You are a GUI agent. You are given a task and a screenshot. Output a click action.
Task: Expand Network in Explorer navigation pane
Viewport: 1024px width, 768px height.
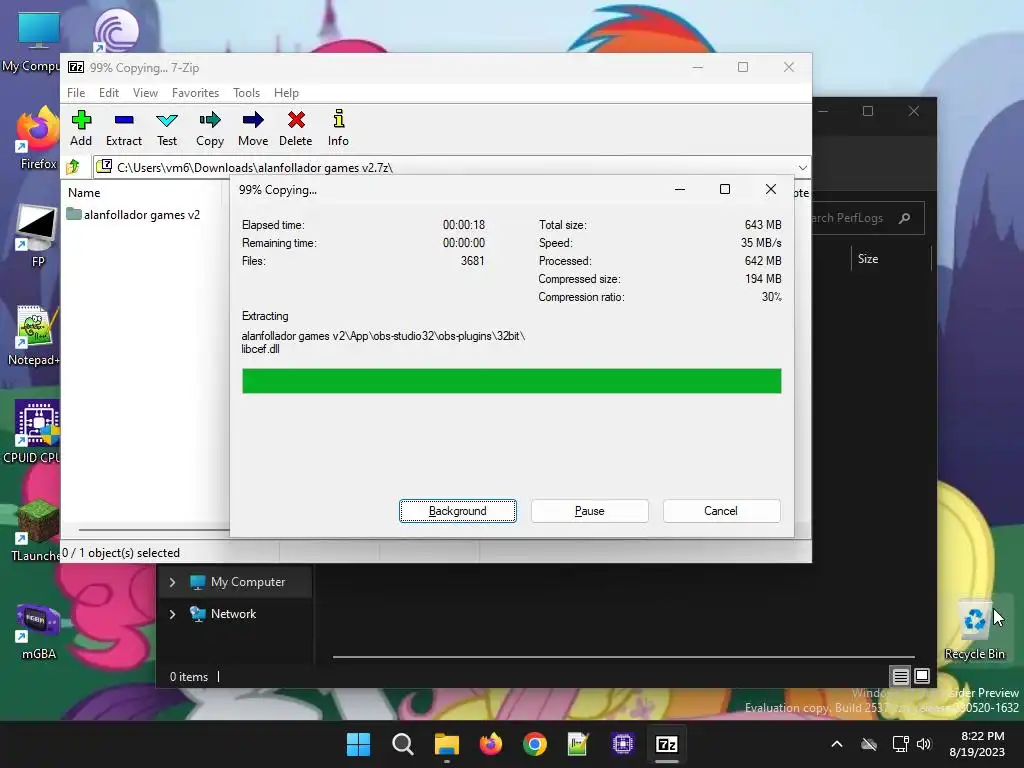pyautogui.click(x=172, y=614)
